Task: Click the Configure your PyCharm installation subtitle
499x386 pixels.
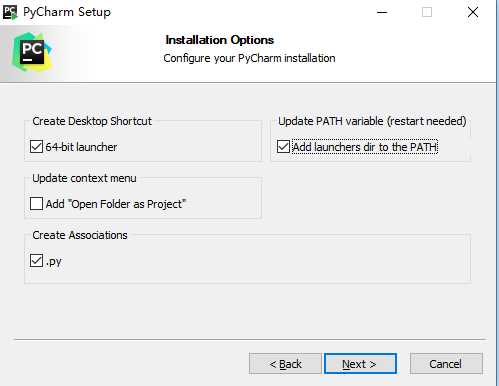Action: [x=249, y=58]
